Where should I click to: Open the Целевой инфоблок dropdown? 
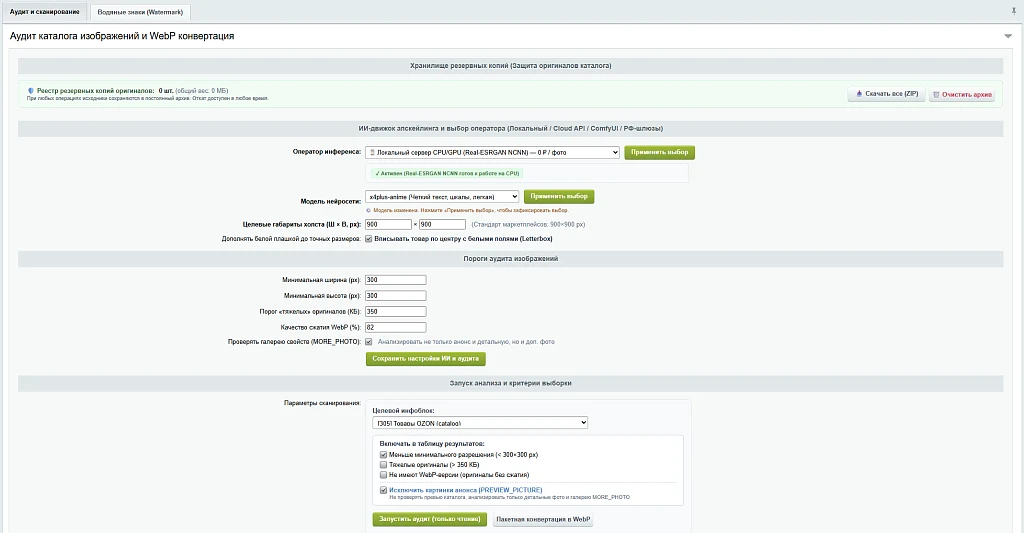[480, 423]
